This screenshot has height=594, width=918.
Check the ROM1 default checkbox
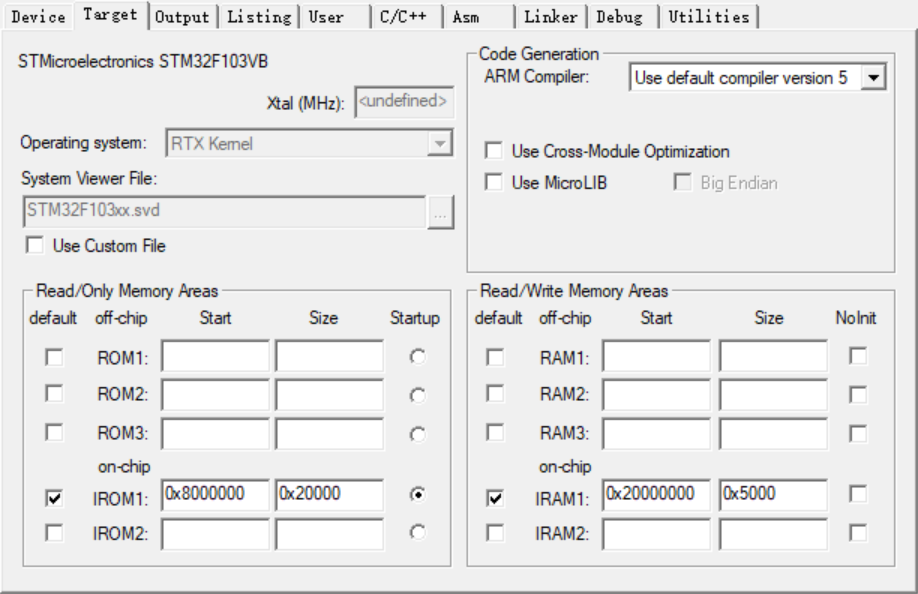click(x=54, y=357)
